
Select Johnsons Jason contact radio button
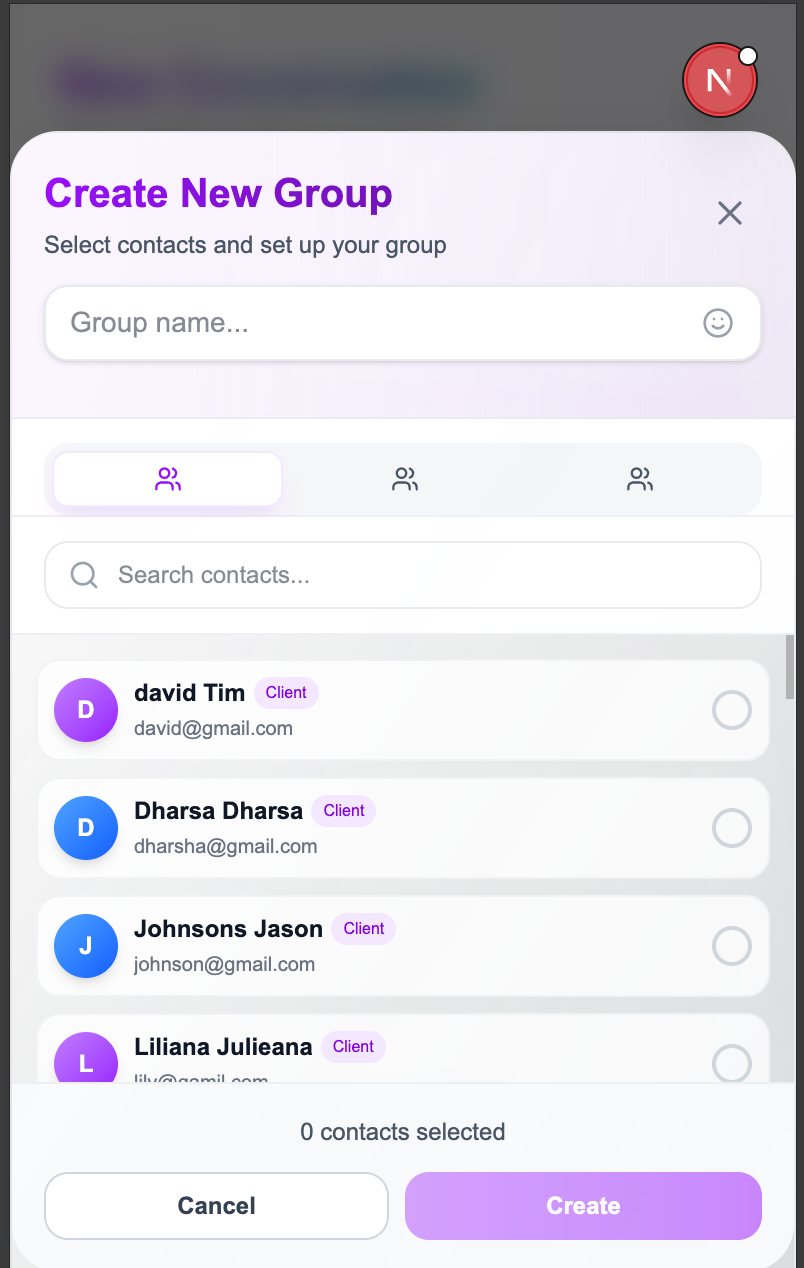(x=731, y=946)
